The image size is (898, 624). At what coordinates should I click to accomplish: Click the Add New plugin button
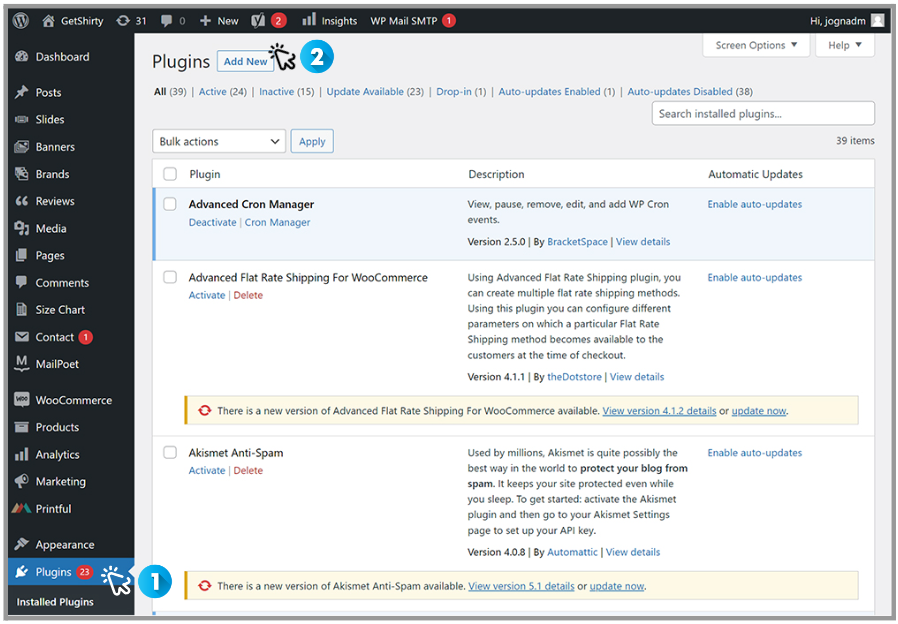(245, 61)
